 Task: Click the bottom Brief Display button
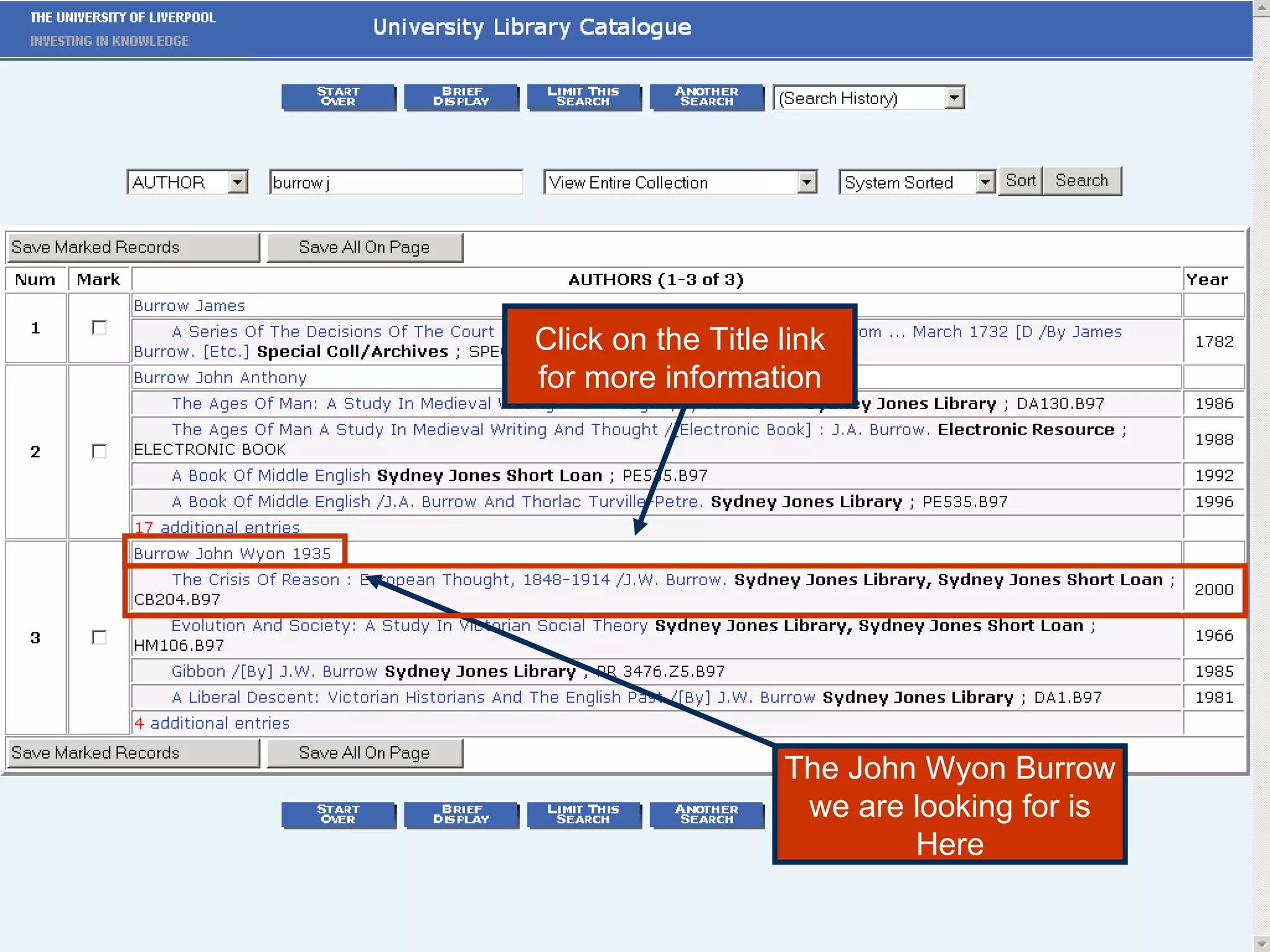[461, 814]
